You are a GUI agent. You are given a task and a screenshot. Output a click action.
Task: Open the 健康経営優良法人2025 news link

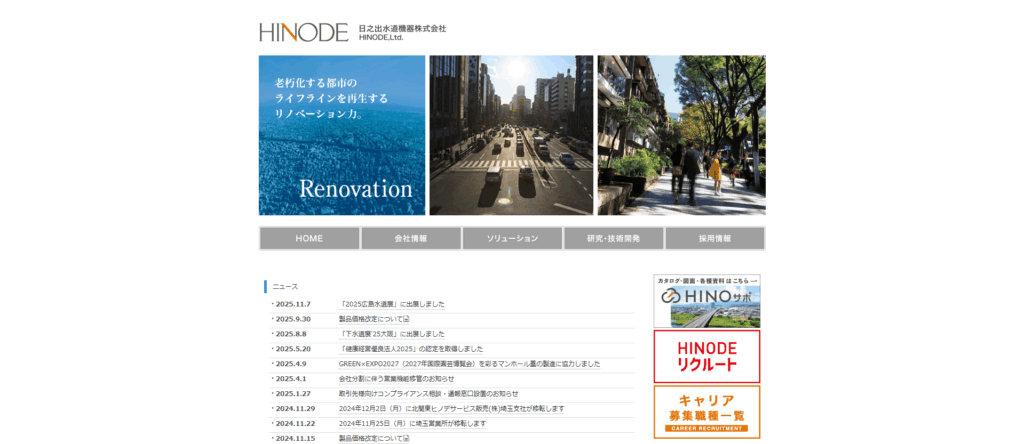pyautogui.click(x=411, y=349)
